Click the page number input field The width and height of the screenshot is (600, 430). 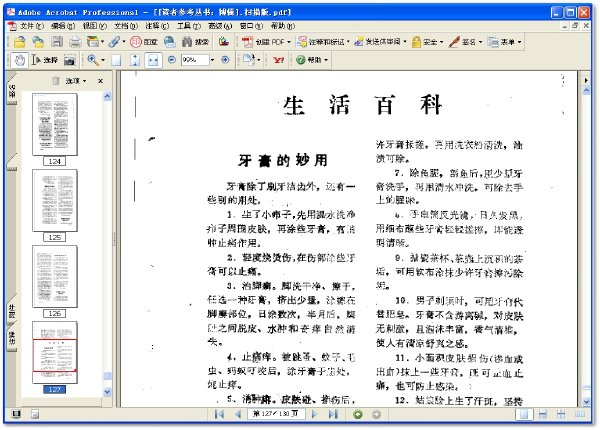276,414
